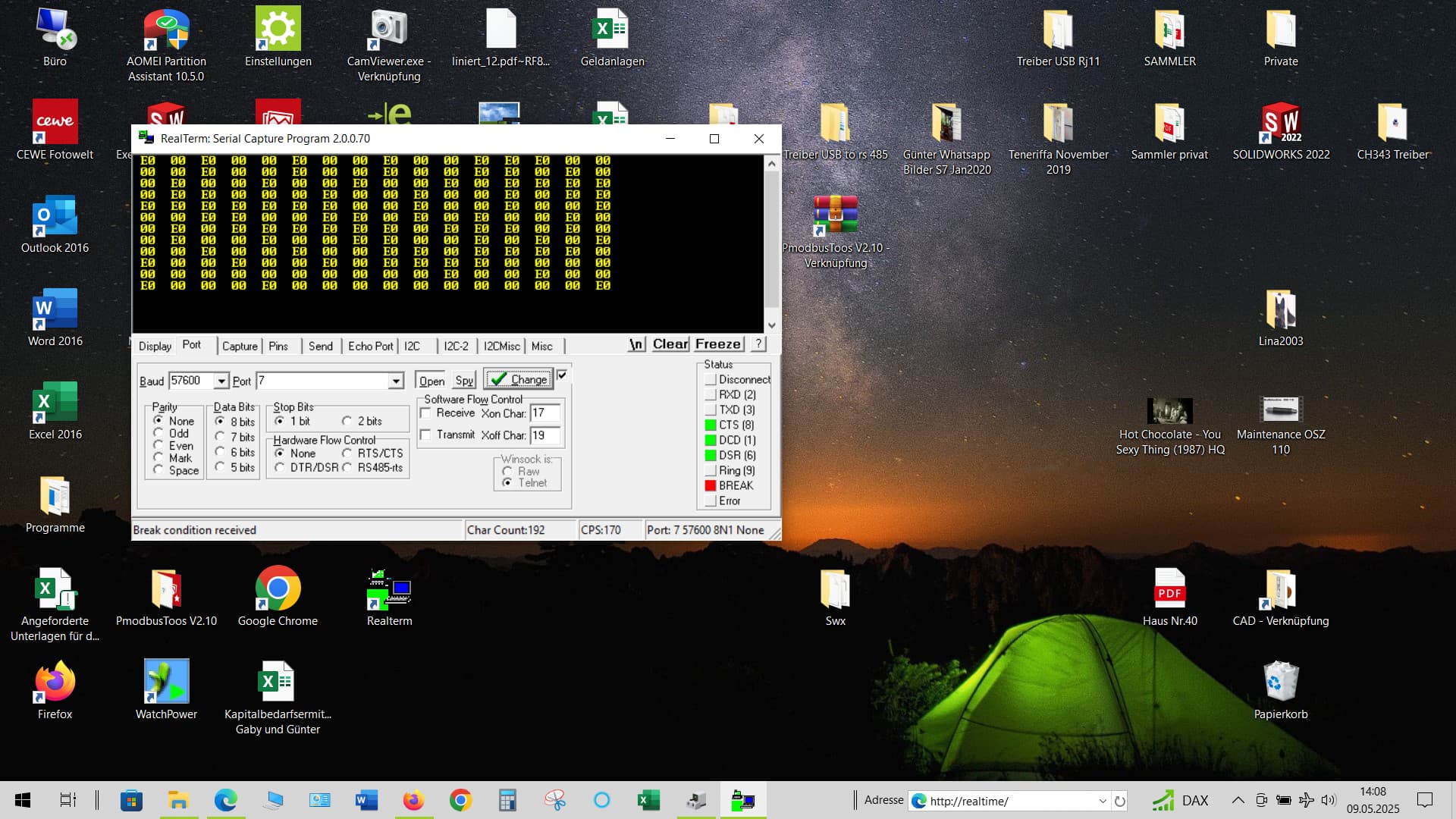This screenshot has width=1456, height=819.
Task: Click the \n newline button
Action: (636, 344)
